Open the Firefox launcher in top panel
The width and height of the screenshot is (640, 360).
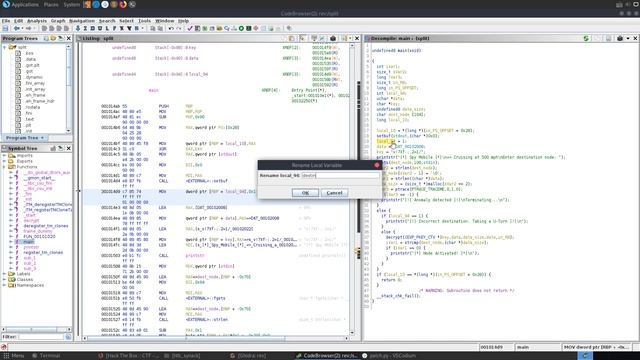coord(123,4)
